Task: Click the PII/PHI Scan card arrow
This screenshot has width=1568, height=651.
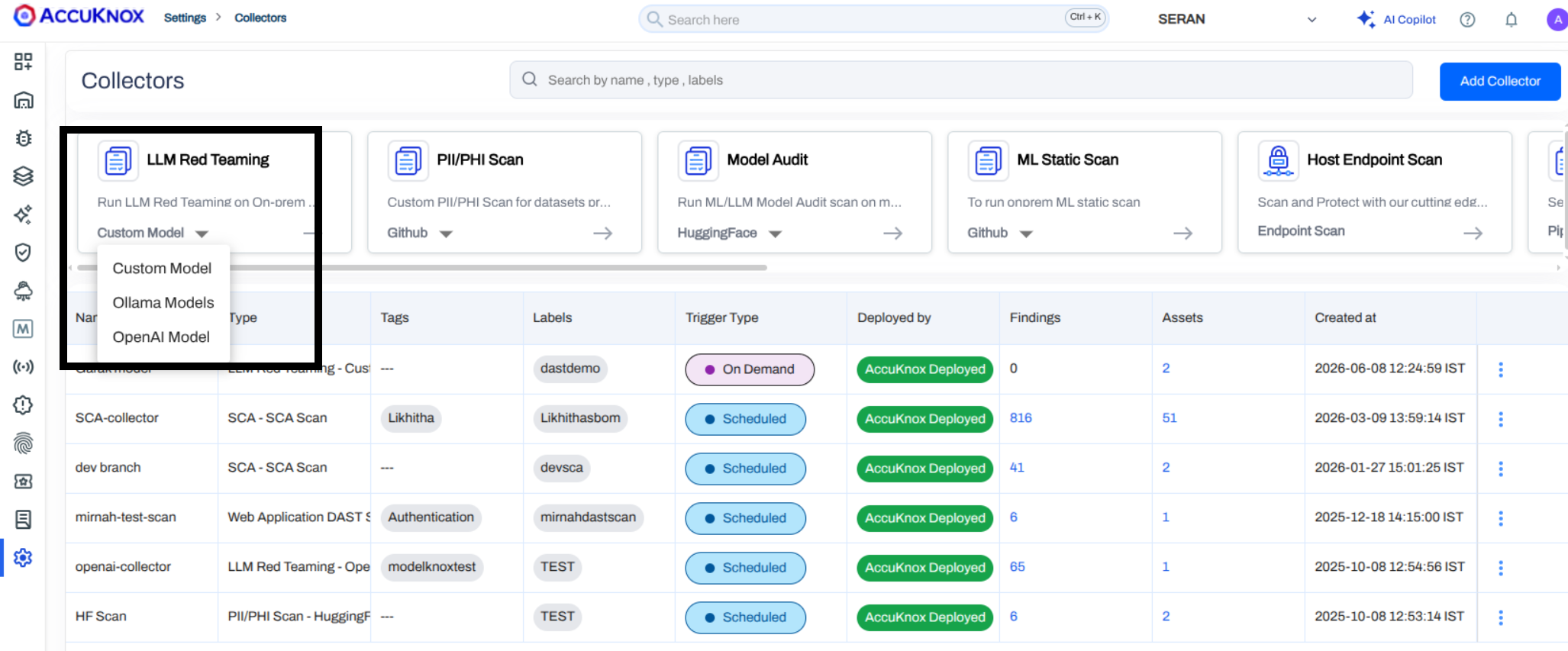Action: tap(603, 233)
